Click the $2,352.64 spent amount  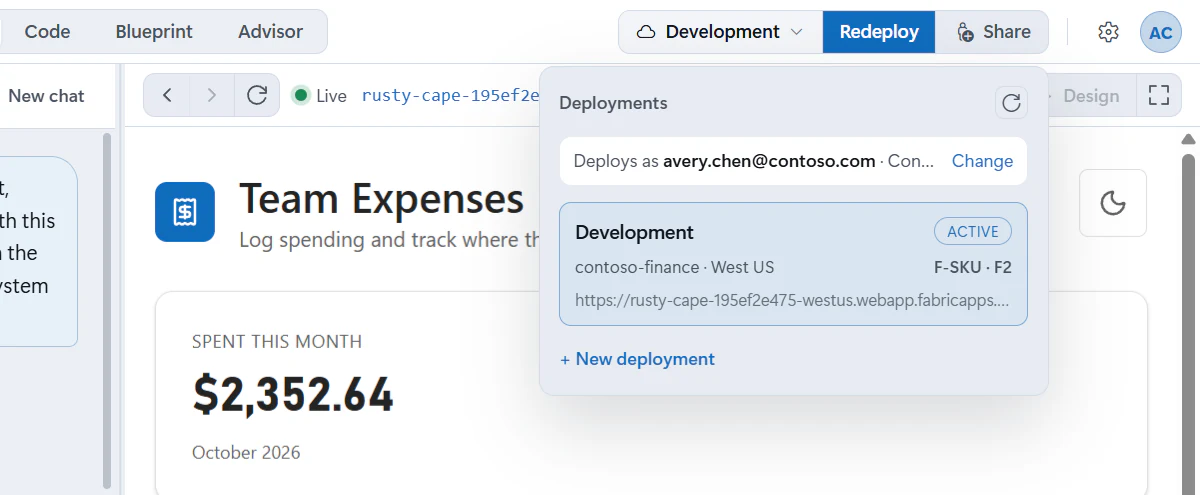293,395
